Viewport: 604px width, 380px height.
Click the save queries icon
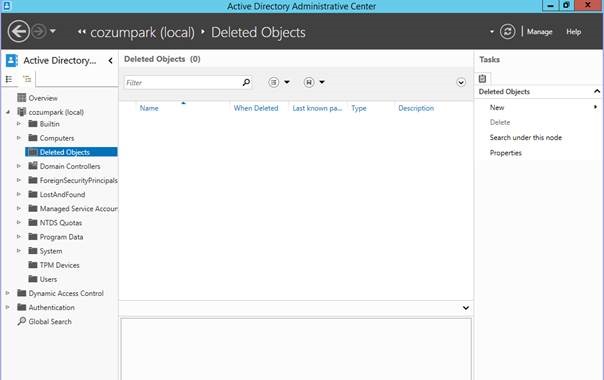309,82
